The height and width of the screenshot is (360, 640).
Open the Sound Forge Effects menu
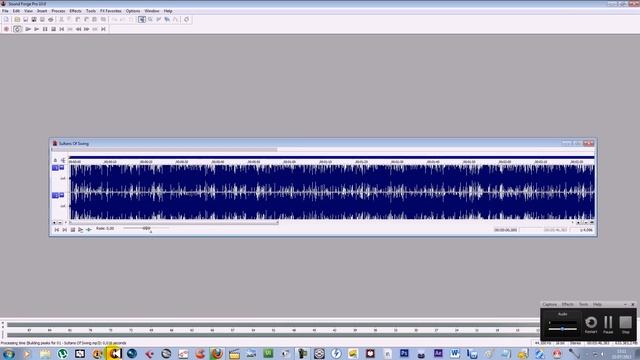coord(76,11)
